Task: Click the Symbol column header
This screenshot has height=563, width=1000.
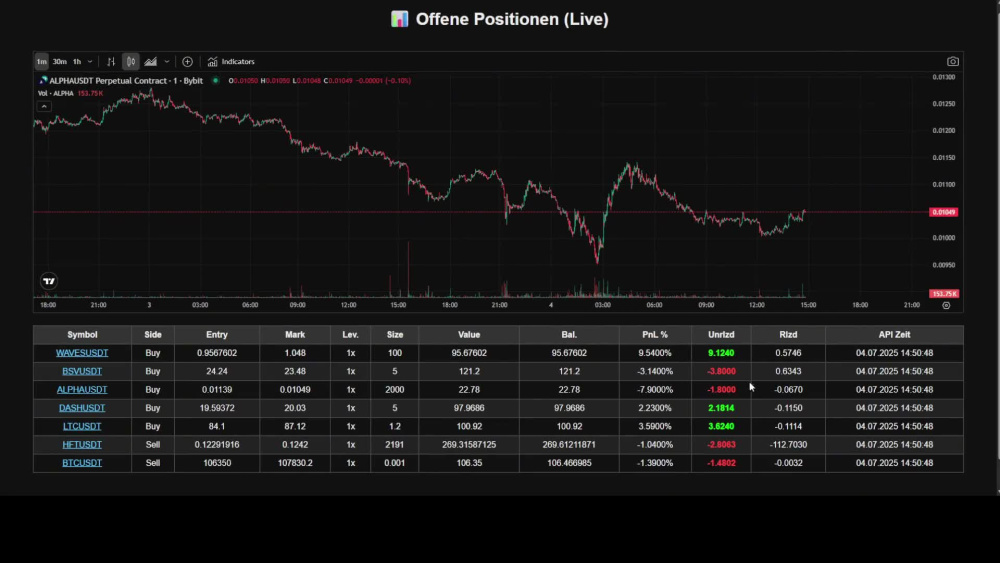Action: 82,335
